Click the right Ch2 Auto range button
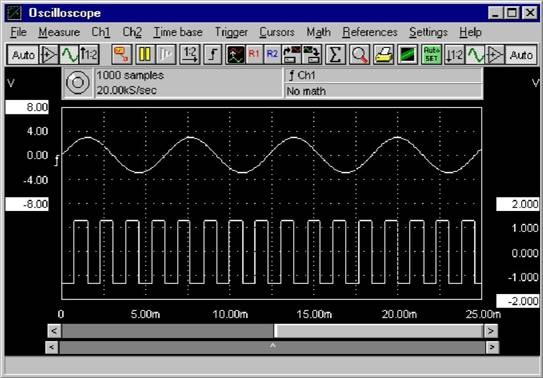 521,55
